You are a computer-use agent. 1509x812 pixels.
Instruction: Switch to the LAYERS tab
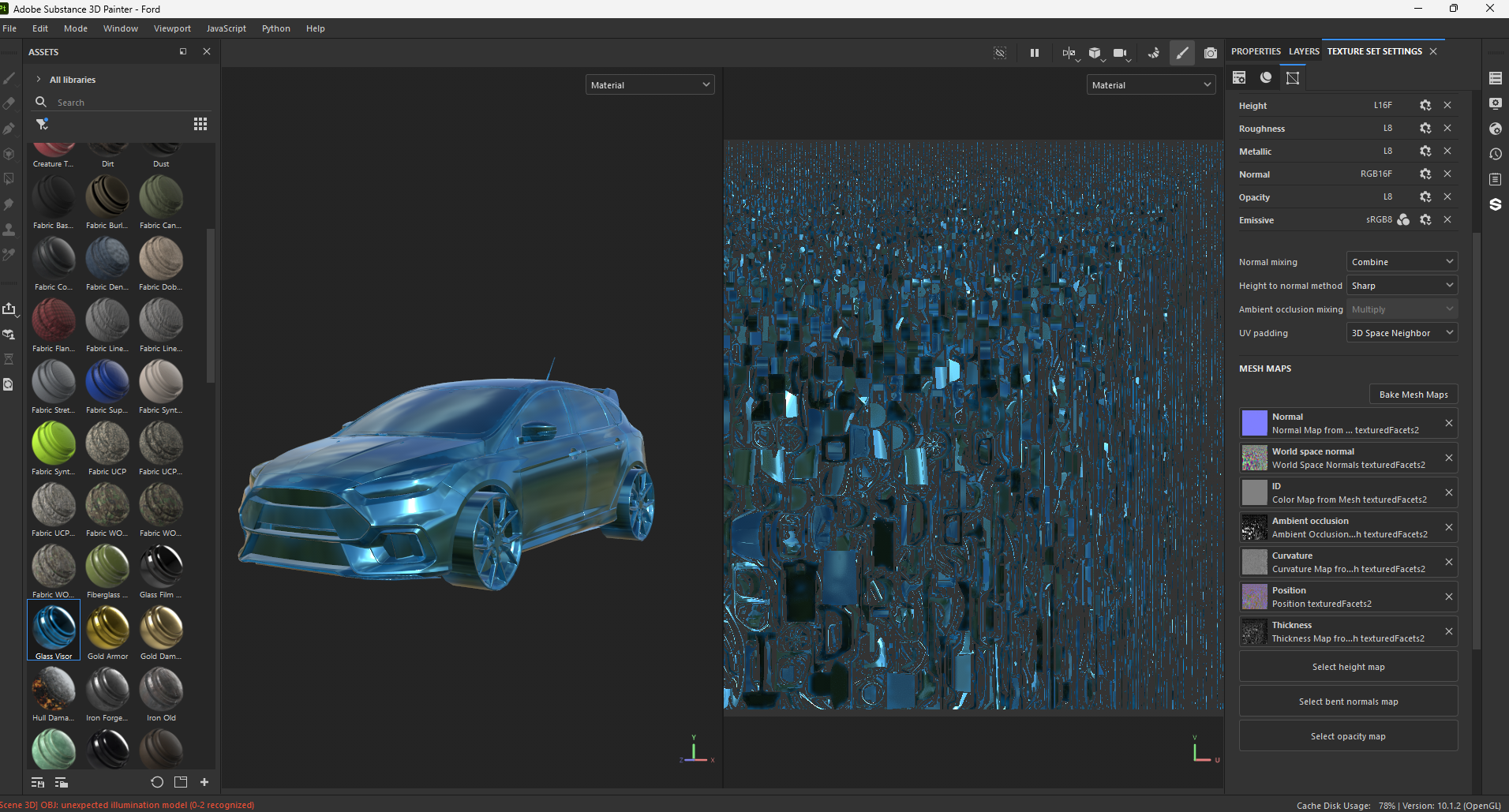pyautogui.click(x=1304, y=51)
